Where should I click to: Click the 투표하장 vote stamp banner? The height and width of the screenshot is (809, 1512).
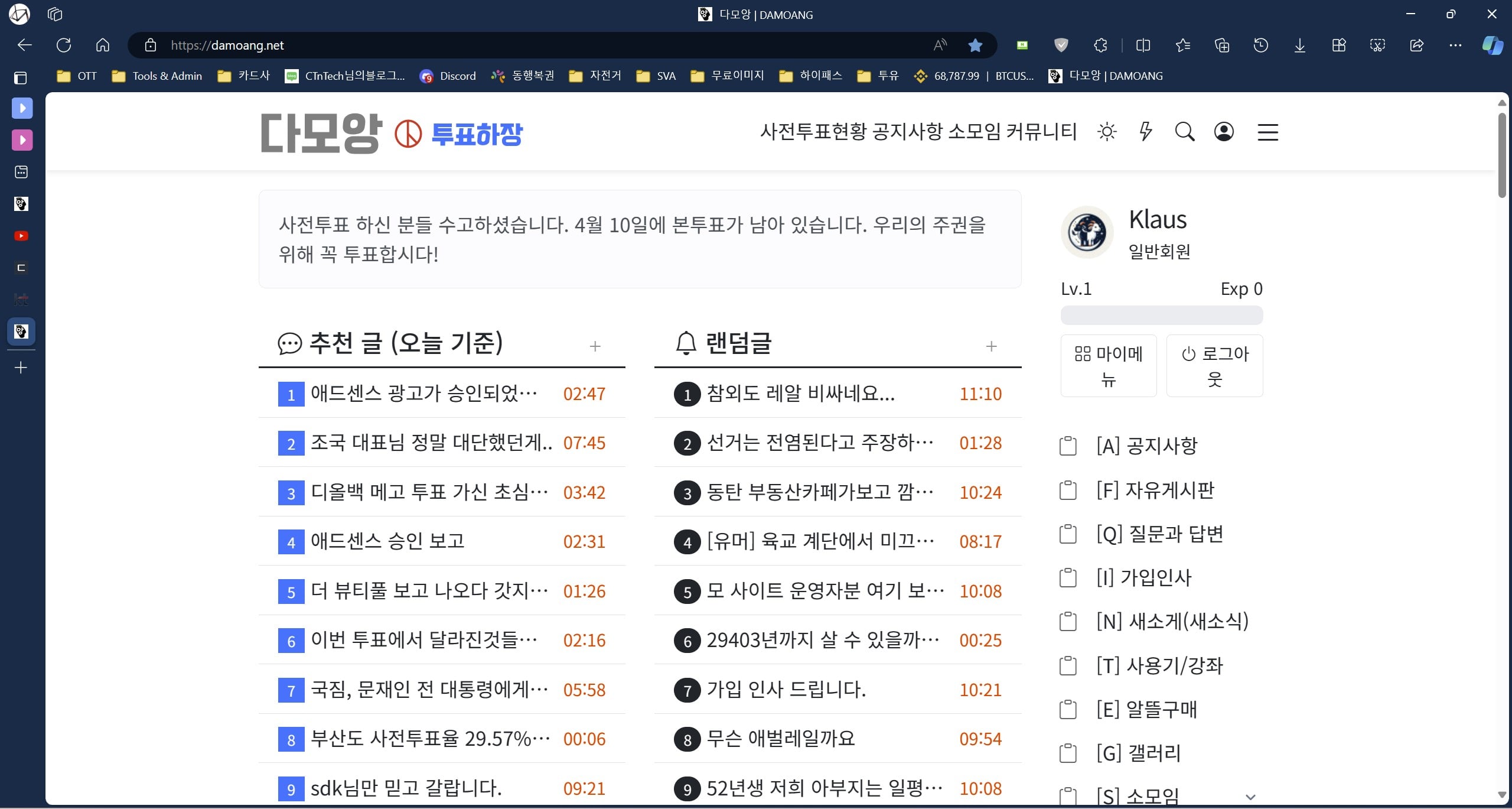458,134
